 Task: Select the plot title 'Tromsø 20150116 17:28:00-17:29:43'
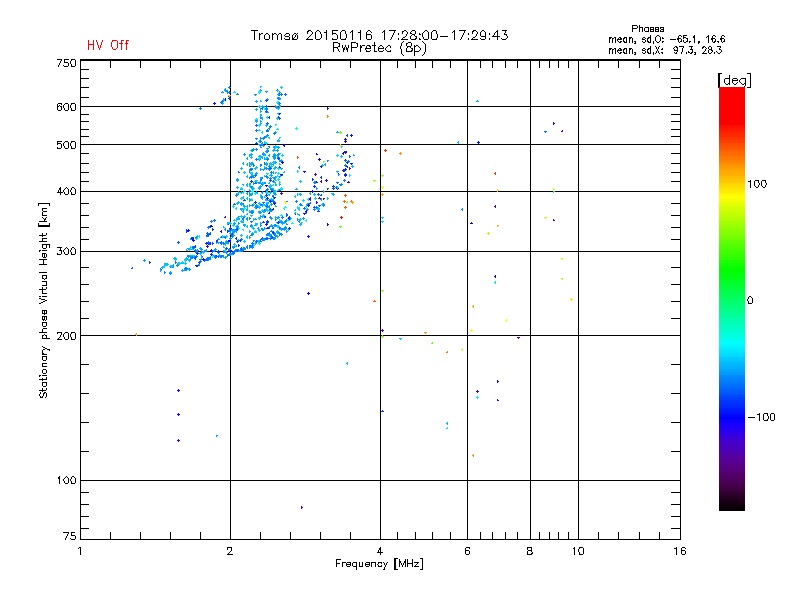[379, 35]
